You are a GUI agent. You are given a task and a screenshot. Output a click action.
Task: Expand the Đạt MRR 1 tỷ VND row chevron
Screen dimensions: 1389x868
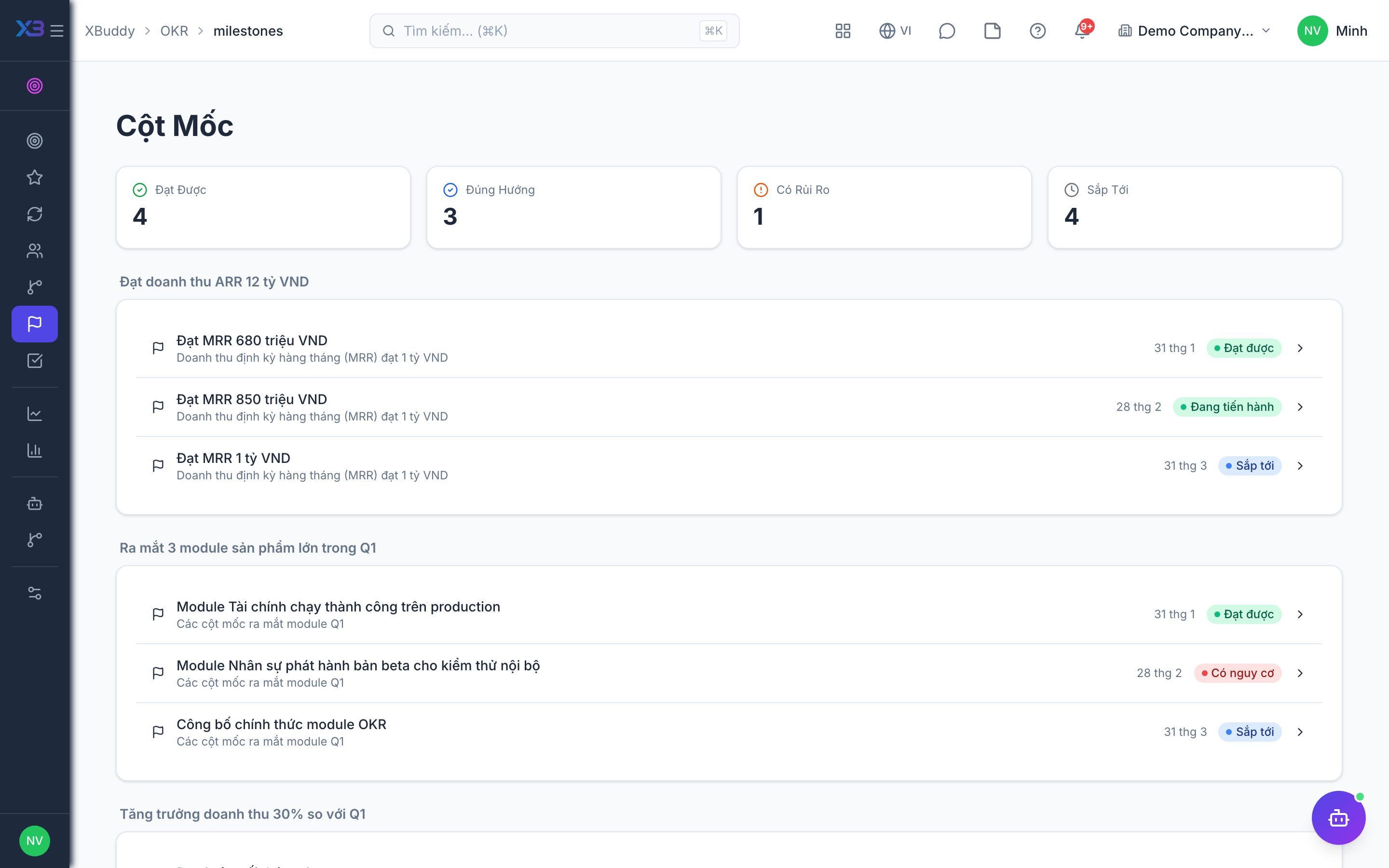(x=1300, y=466)
